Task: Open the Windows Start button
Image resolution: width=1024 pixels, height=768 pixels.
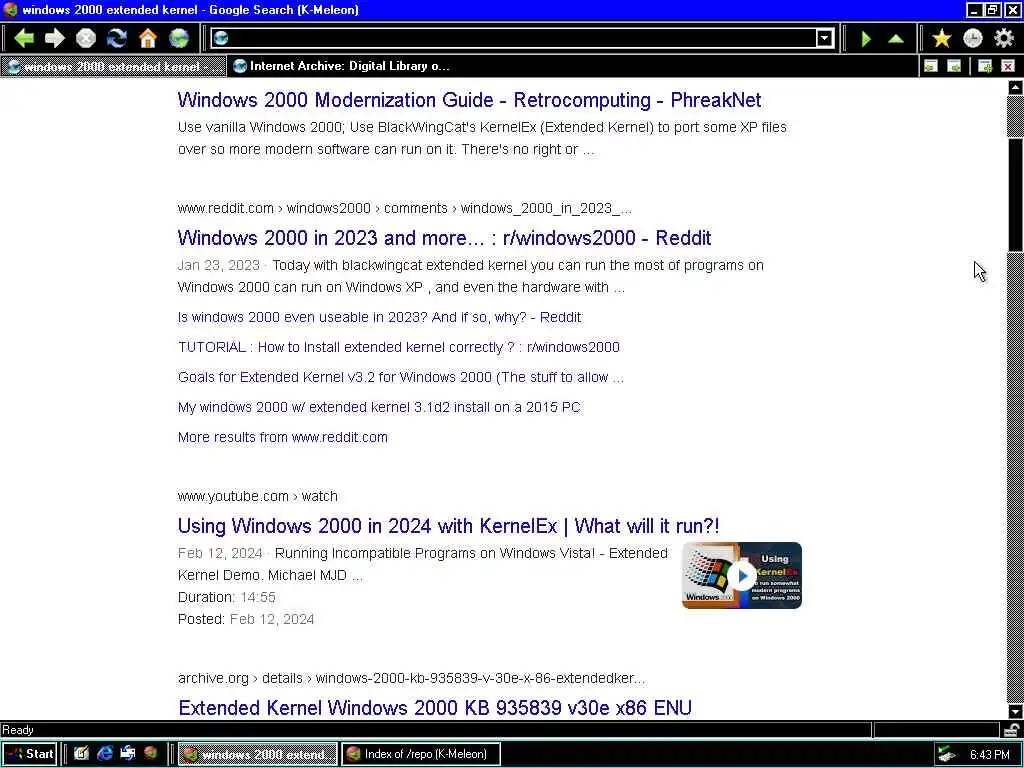Action: 29,754
